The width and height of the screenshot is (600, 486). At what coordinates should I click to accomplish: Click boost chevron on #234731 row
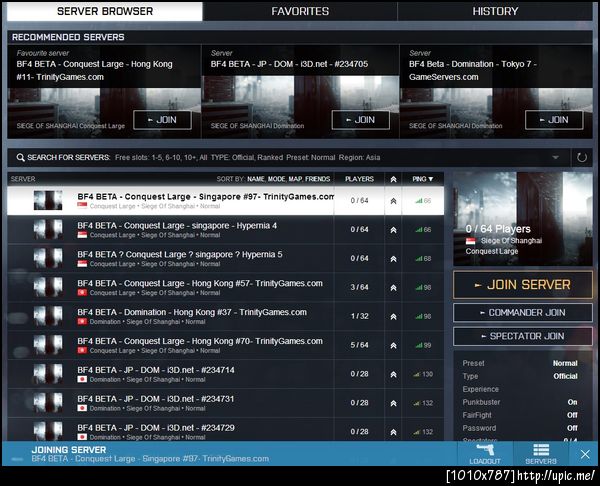(x=393, y=403)
